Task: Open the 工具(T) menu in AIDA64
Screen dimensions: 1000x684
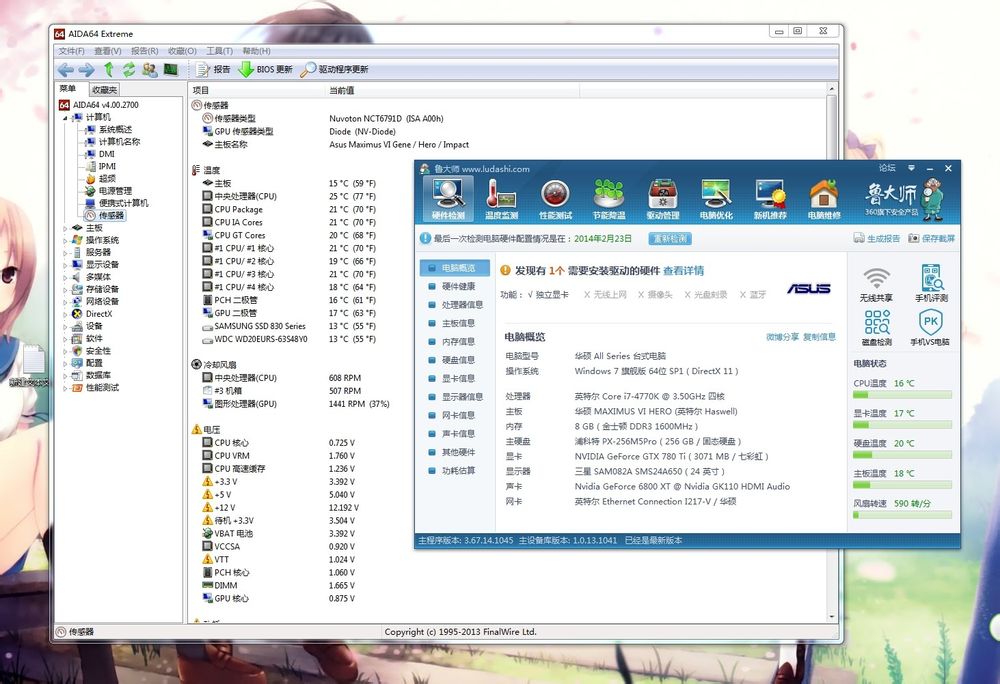Action: tap(219, 51)
